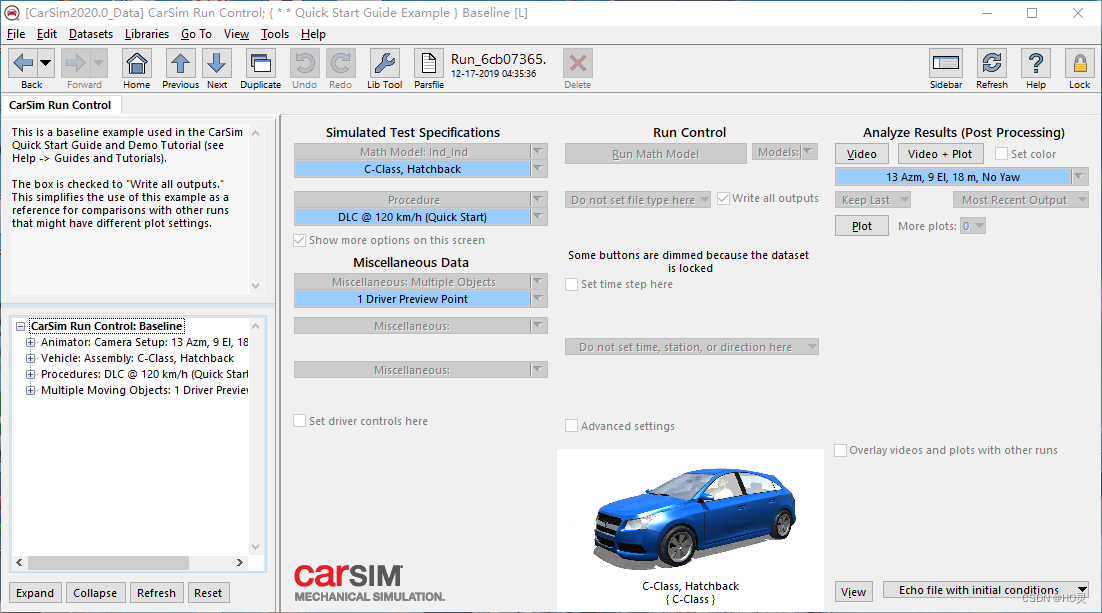Open the View menu
Image resolution: width=1102 pixels, height=613 pixels.
(236, 34)
